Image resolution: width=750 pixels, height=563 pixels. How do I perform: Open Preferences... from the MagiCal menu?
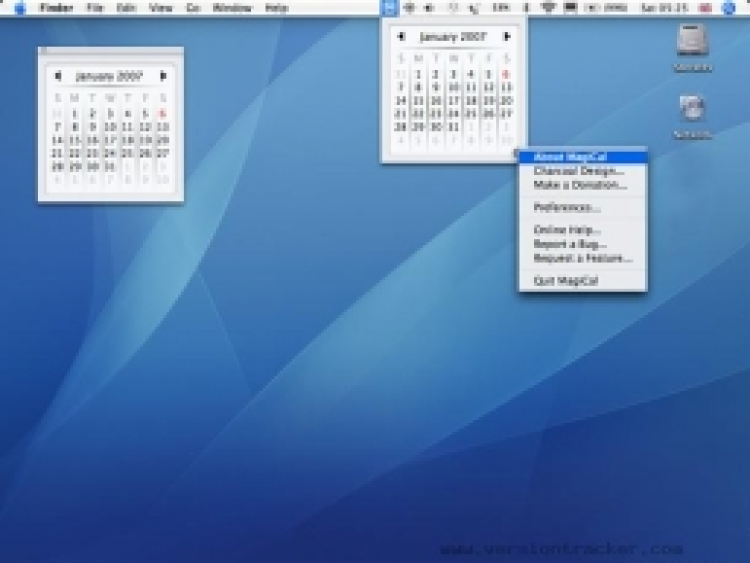pyautogui.click(x=583, y=207)
